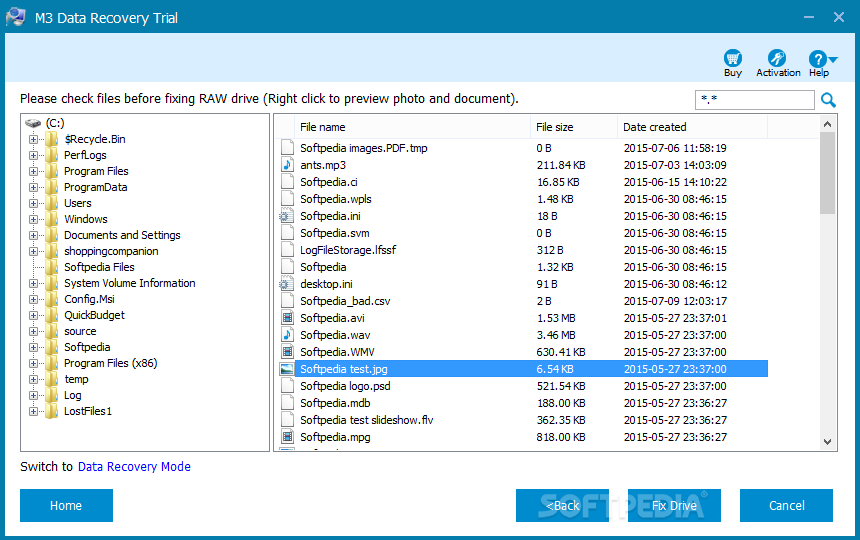Select the Config.Msi folder
Screen dimensions: 860x540
89,299
